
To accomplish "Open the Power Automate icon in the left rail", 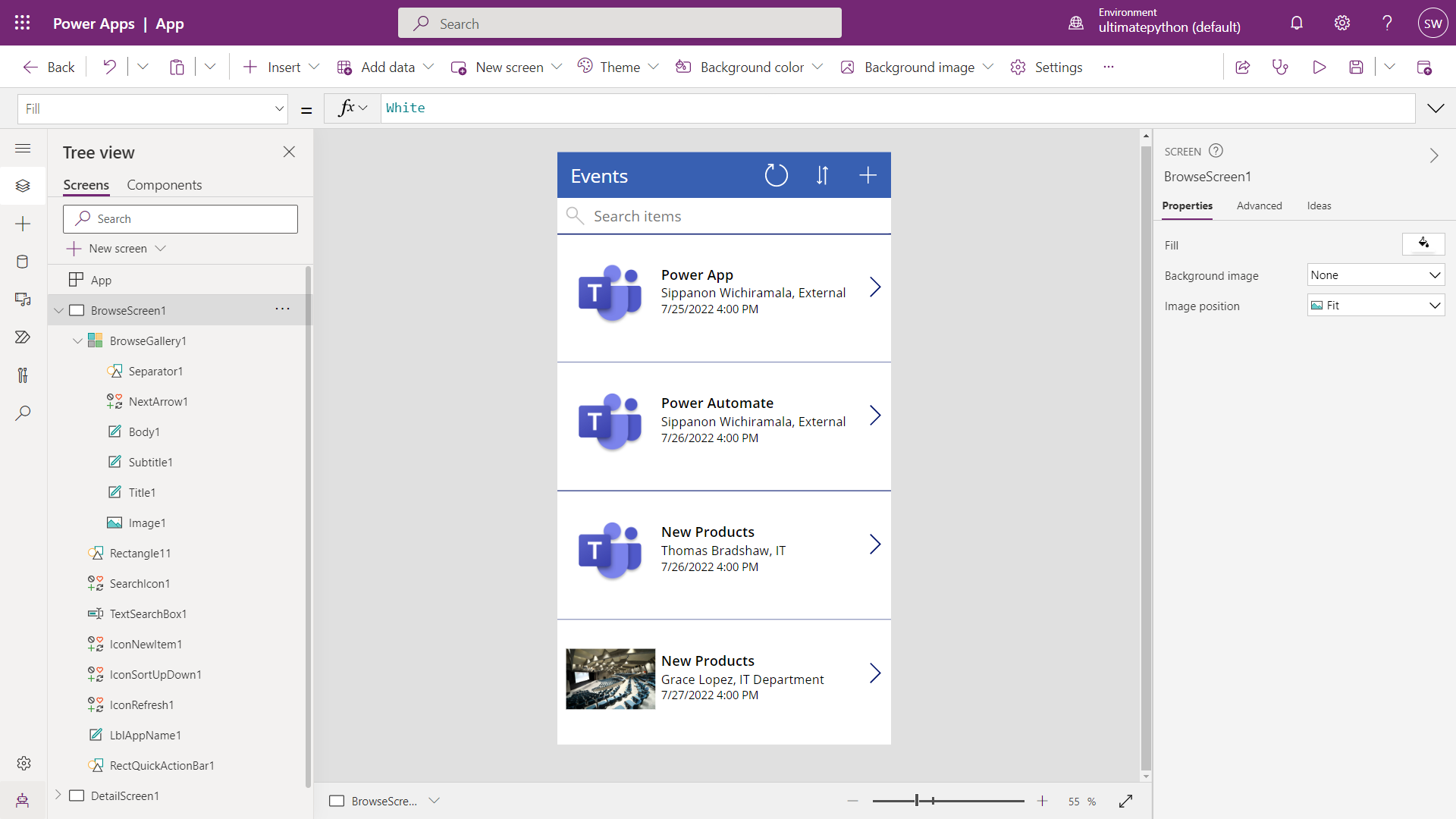I will [x=23, y=337].
